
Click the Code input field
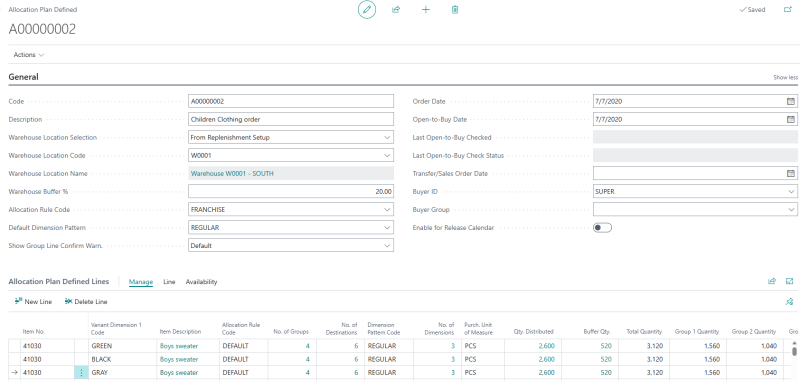(291, 101)
